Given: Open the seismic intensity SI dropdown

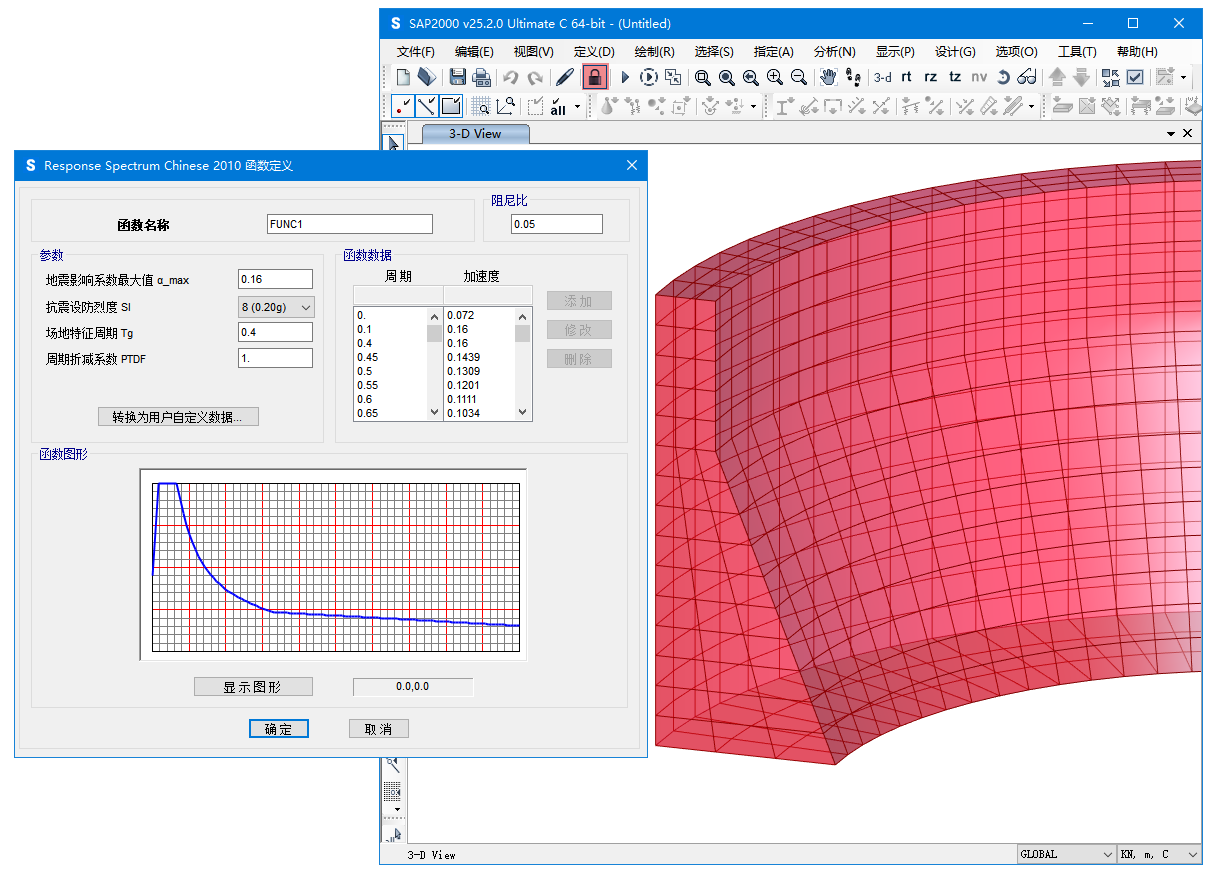Looking at the screenshot, I should coord(276,307).
